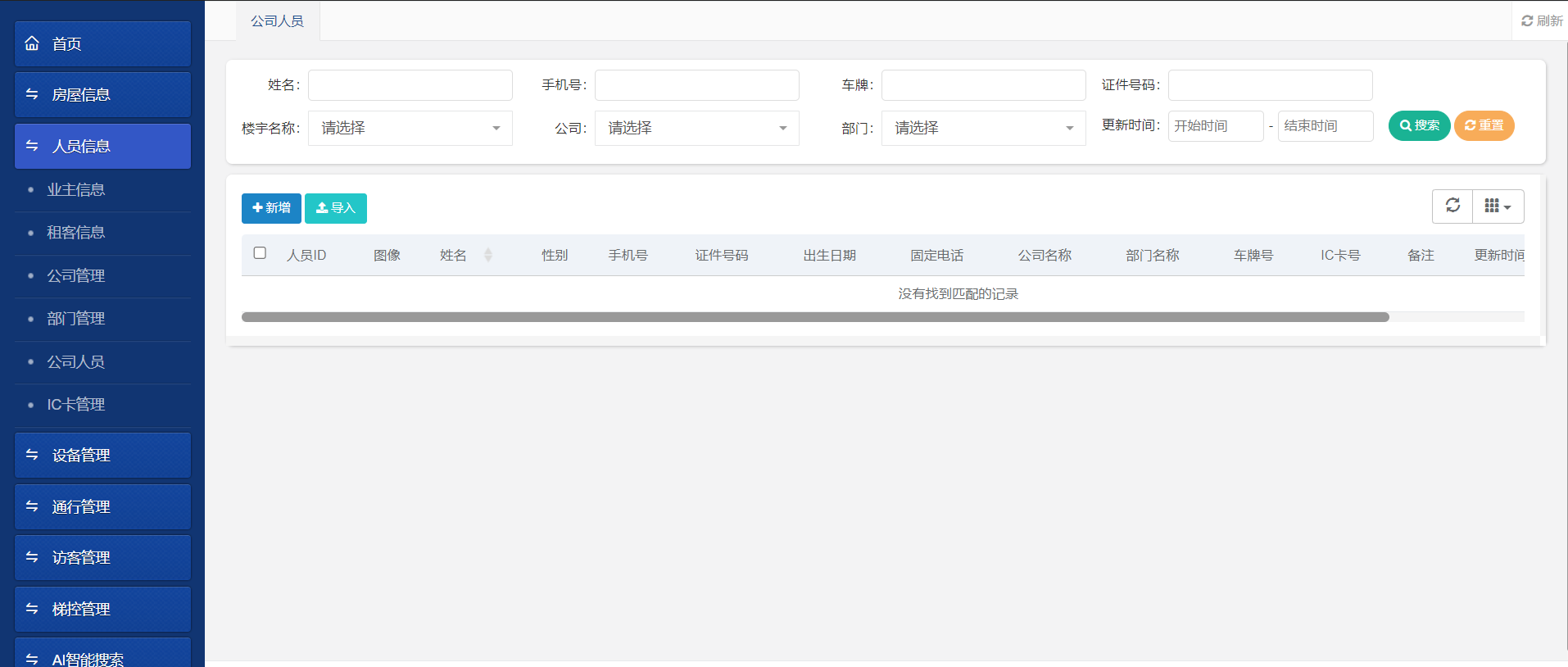Focus the 姓名 input field
This screenshot has height=667, width=1568.
(410, 85)
